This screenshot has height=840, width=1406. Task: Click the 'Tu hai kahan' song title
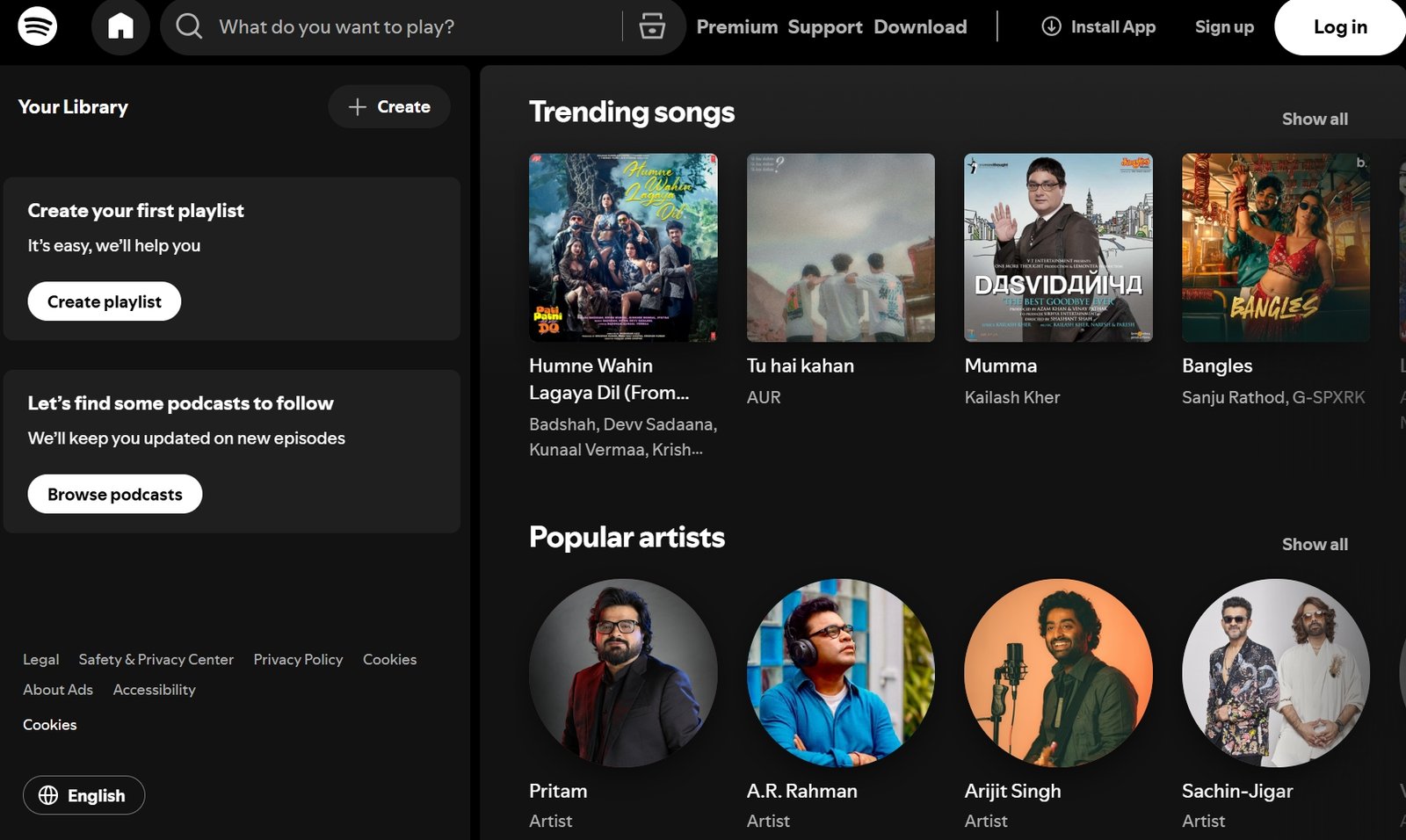[x=801, y=366]
